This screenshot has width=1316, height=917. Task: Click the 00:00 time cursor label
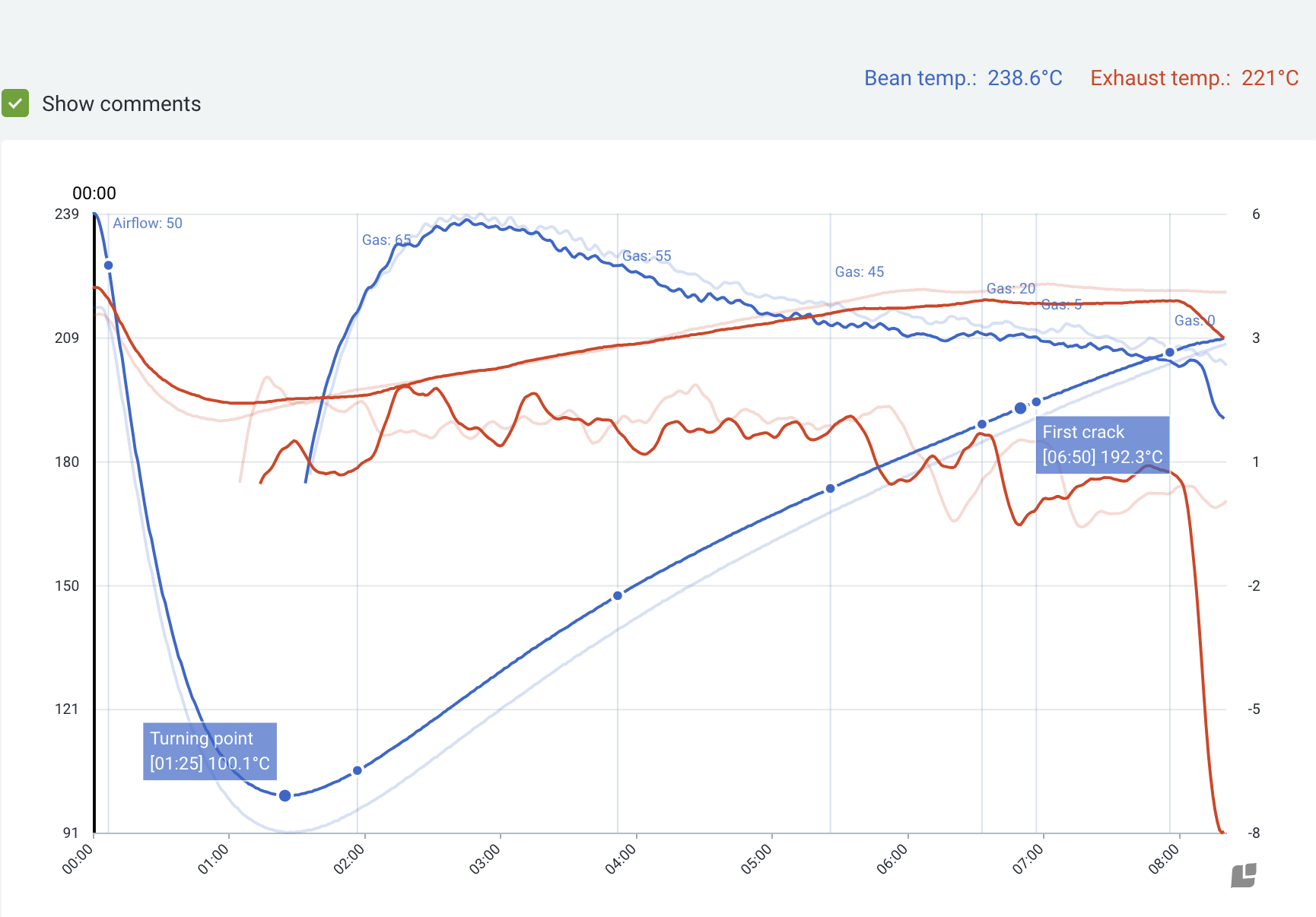[x=94, y=193]
